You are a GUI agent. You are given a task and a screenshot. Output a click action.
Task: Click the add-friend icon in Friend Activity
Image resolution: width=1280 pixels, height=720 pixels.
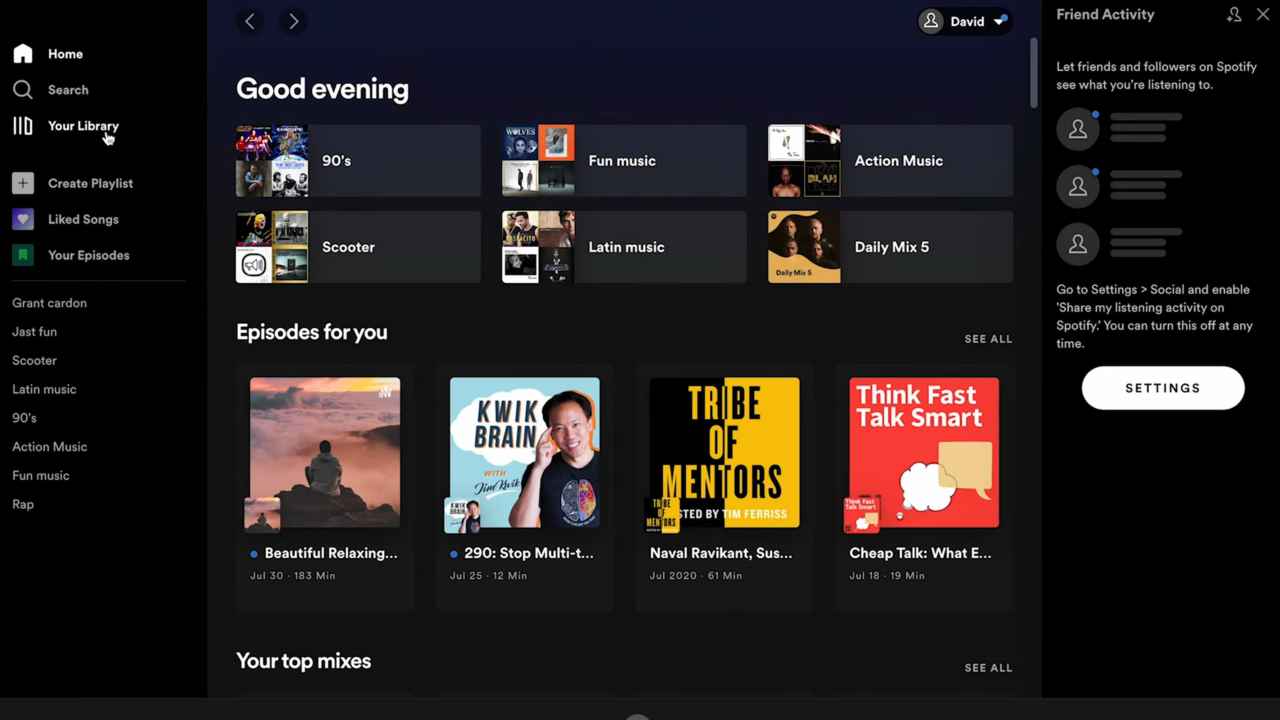1234,14
